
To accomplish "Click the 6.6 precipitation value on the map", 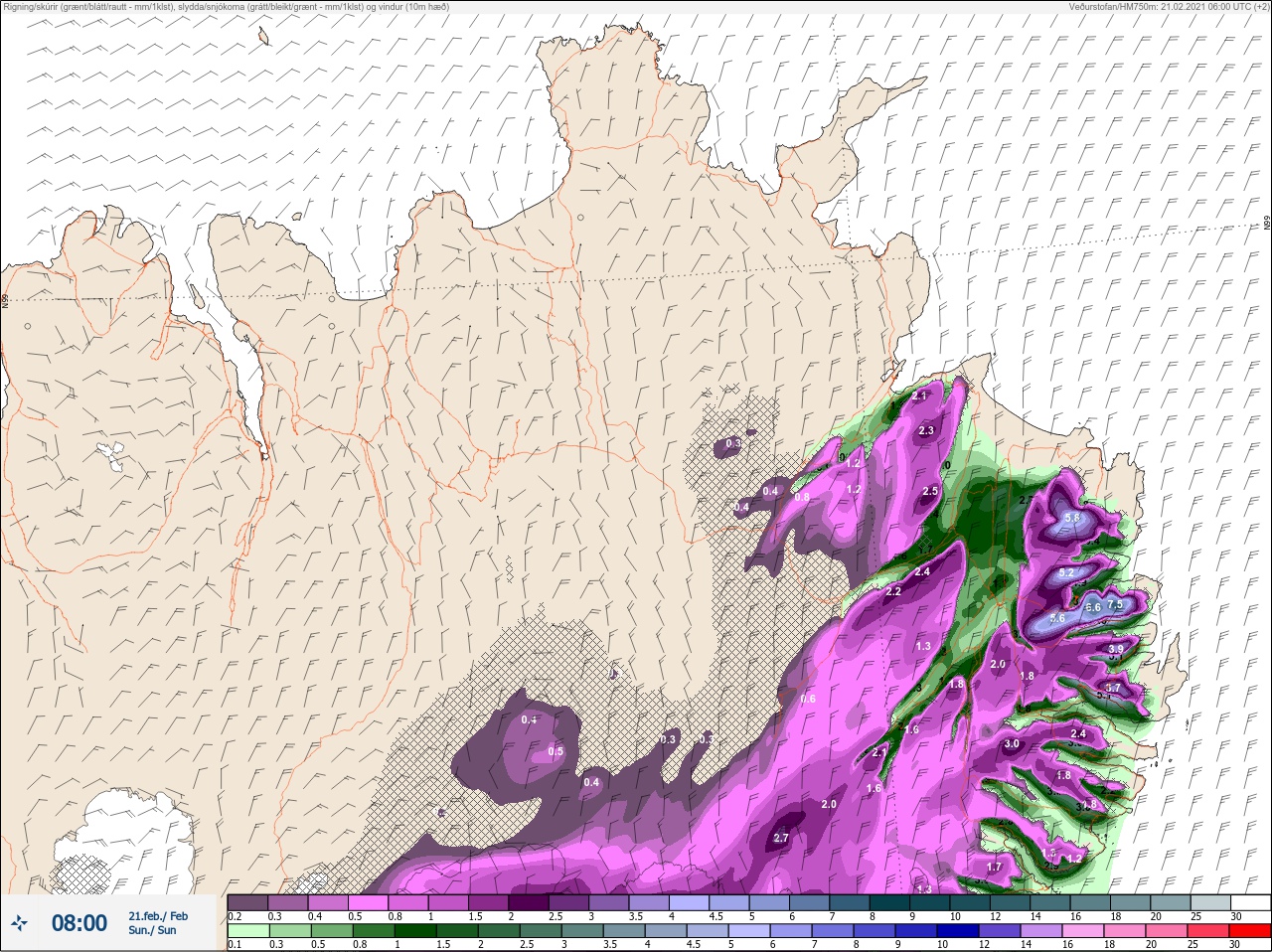I will coord(1093,607).
